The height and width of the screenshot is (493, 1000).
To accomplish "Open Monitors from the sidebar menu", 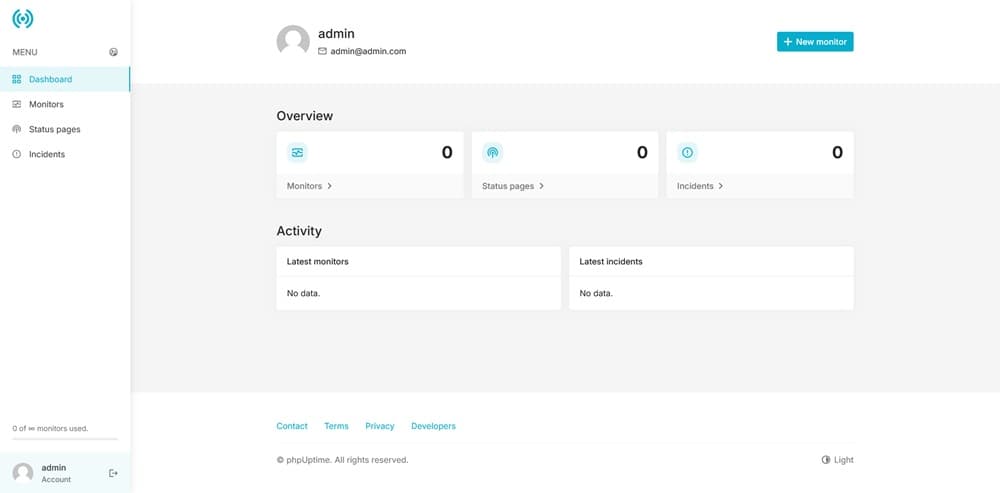I will pos(46,104).
